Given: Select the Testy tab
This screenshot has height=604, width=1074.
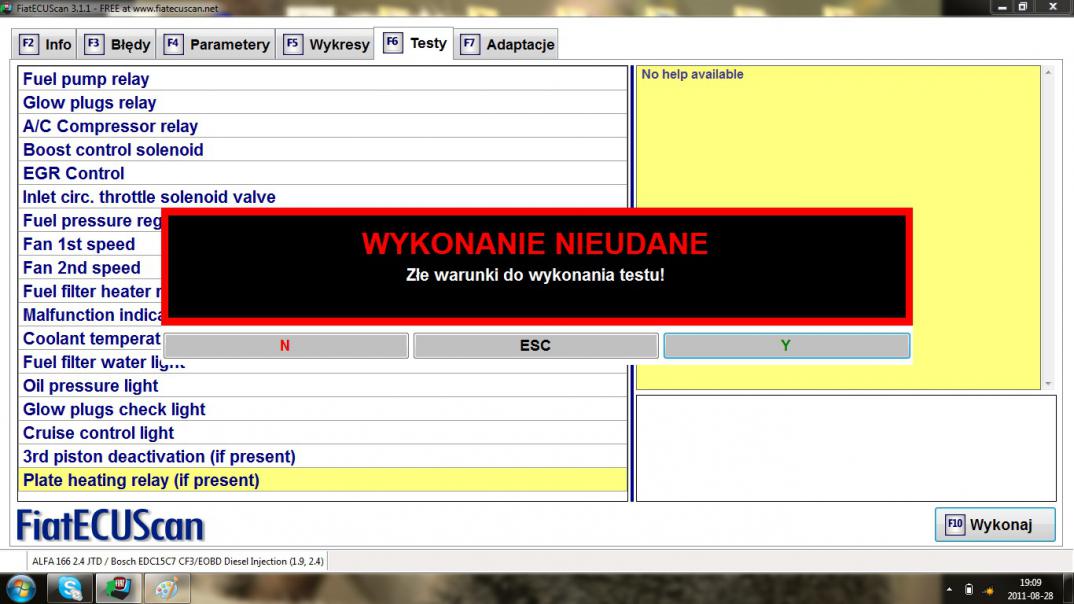Looking at the screenshot, I should (414, 43).
